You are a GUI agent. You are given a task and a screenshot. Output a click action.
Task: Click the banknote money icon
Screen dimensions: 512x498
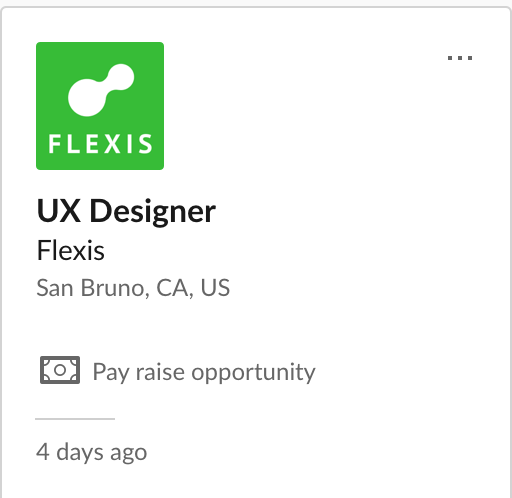coord(60,370)
